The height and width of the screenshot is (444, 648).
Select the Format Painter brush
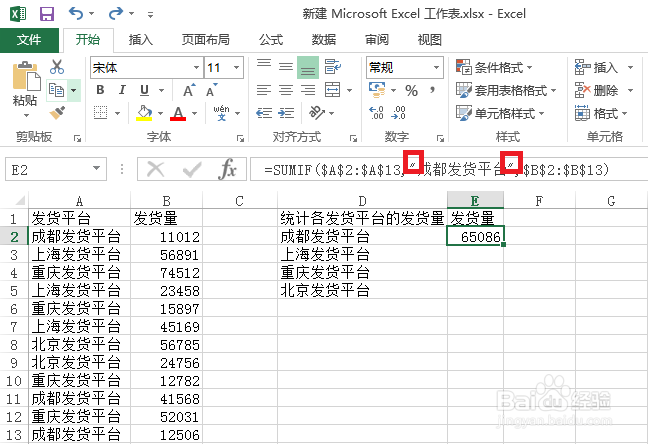pyautogui.click(x=57, y=112)
